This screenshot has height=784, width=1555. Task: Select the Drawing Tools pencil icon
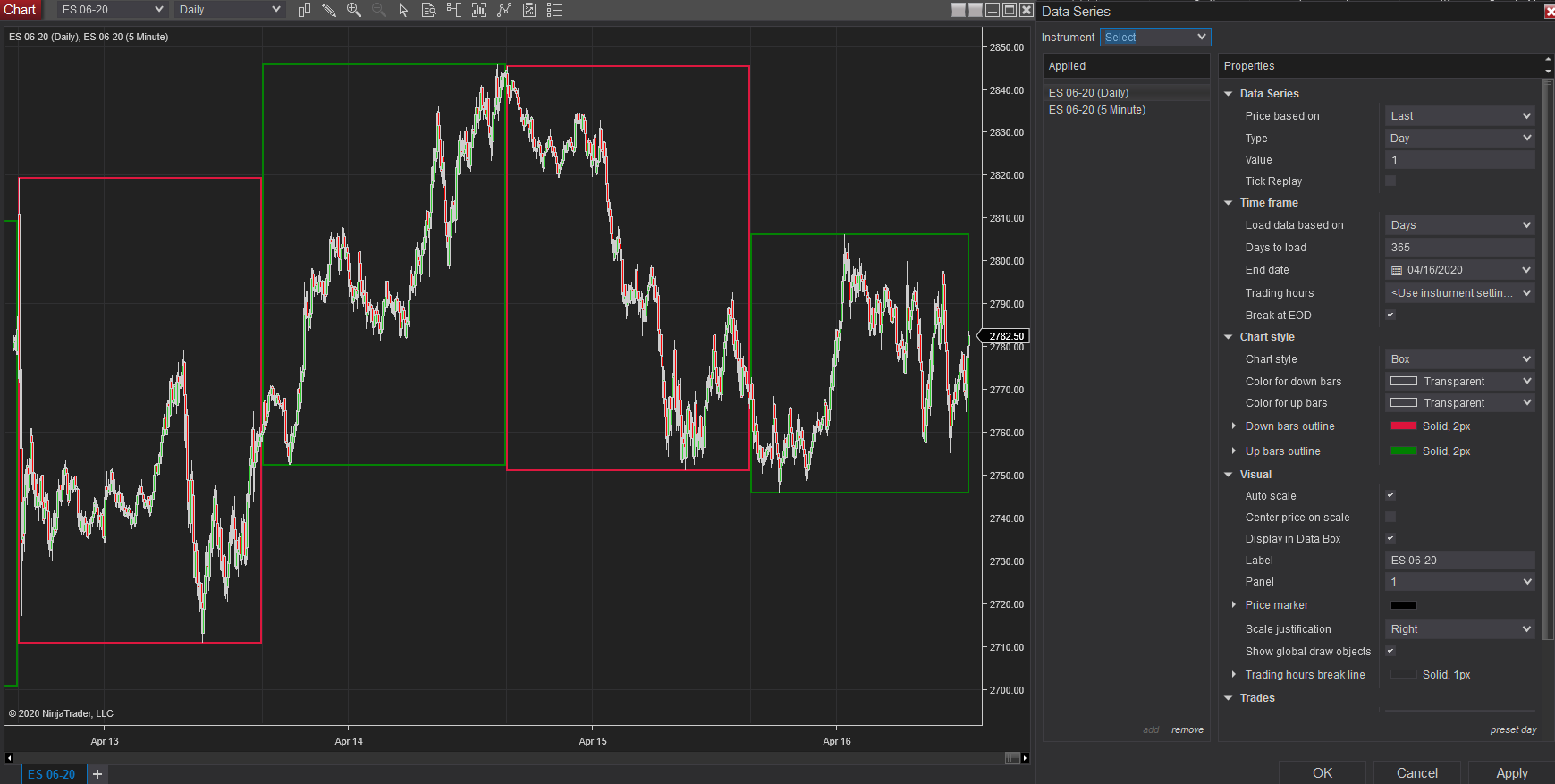[329, 10]
